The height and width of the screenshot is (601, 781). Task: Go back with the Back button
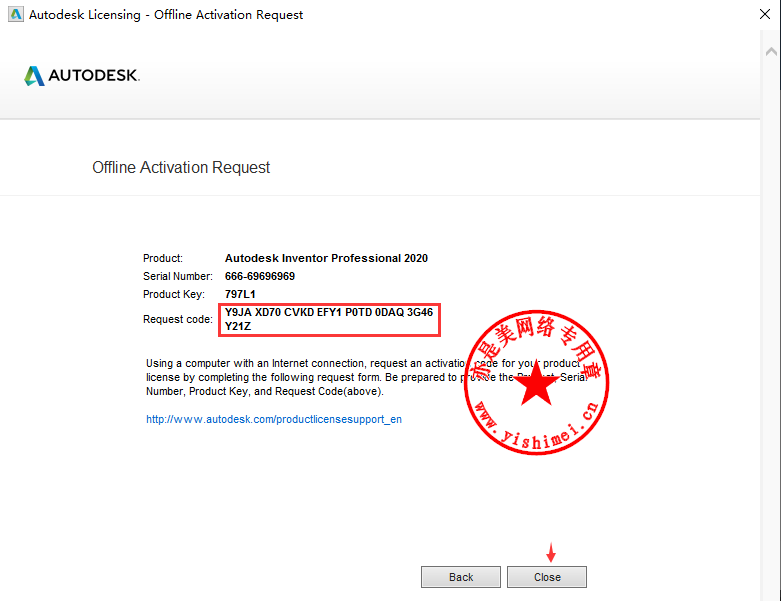tap(461, 577)
